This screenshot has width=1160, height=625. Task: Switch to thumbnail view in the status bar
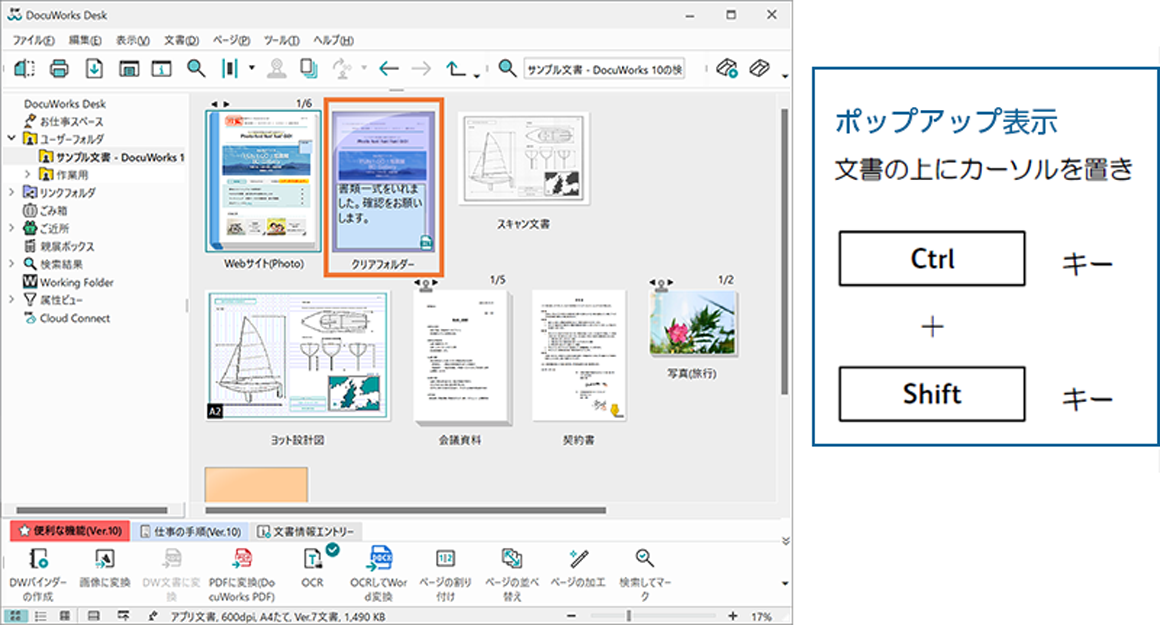coord(15,615)
